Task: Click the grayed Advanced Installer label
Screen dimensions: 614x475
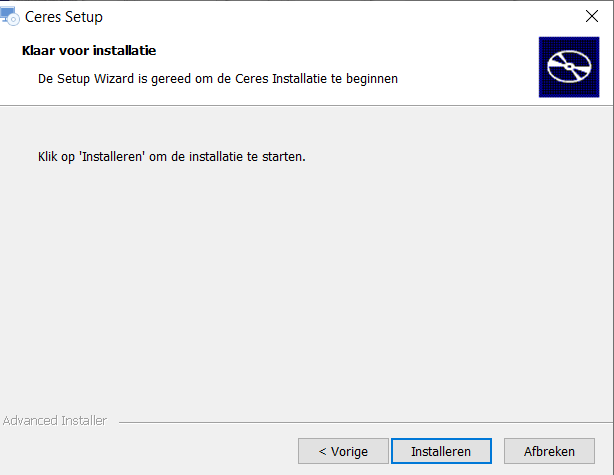Action: (x=55, y=421)
